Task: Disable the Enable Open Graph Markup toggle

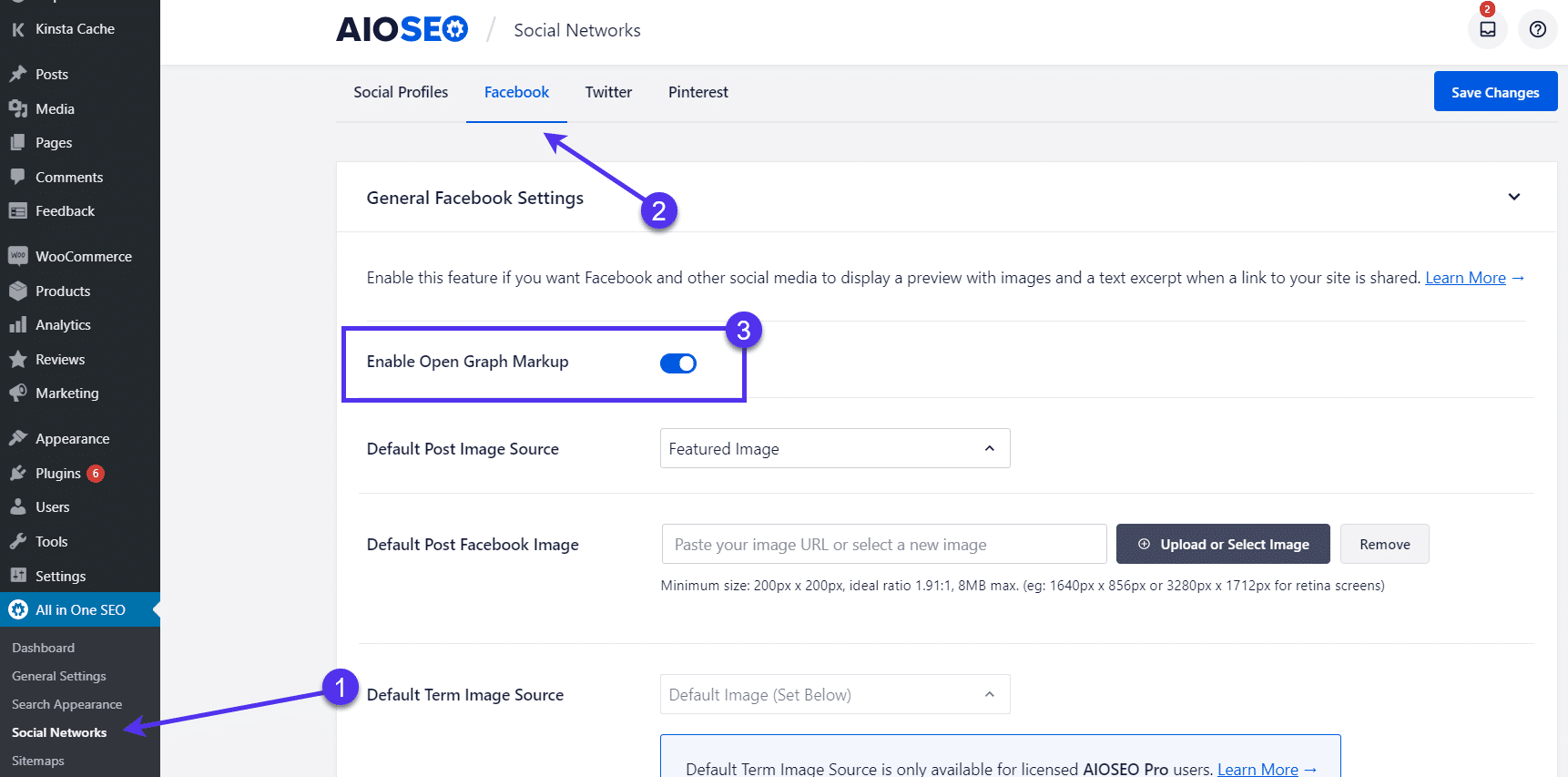Action: click(678, 363)
